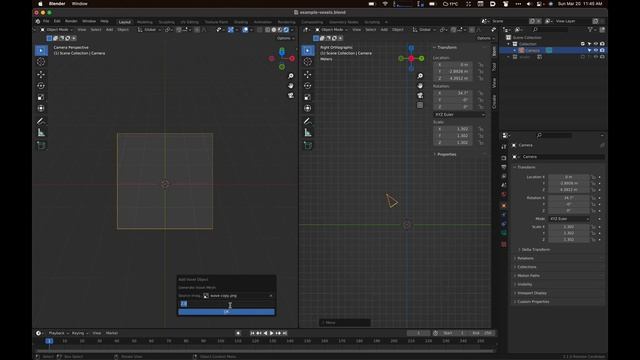Toggle Collection exclude checkbox in Outliner
The image size is (640, 360).
pos(583,44)
